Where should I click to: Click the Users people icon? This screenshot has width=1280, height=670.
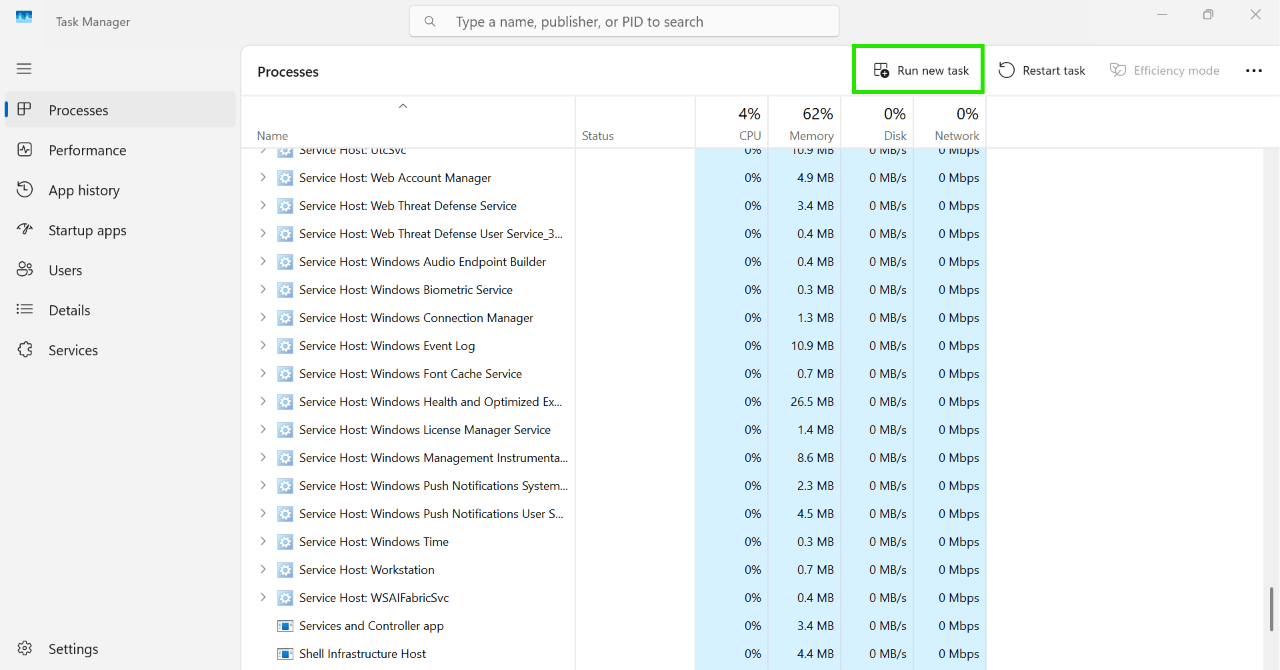pos(25,270)
